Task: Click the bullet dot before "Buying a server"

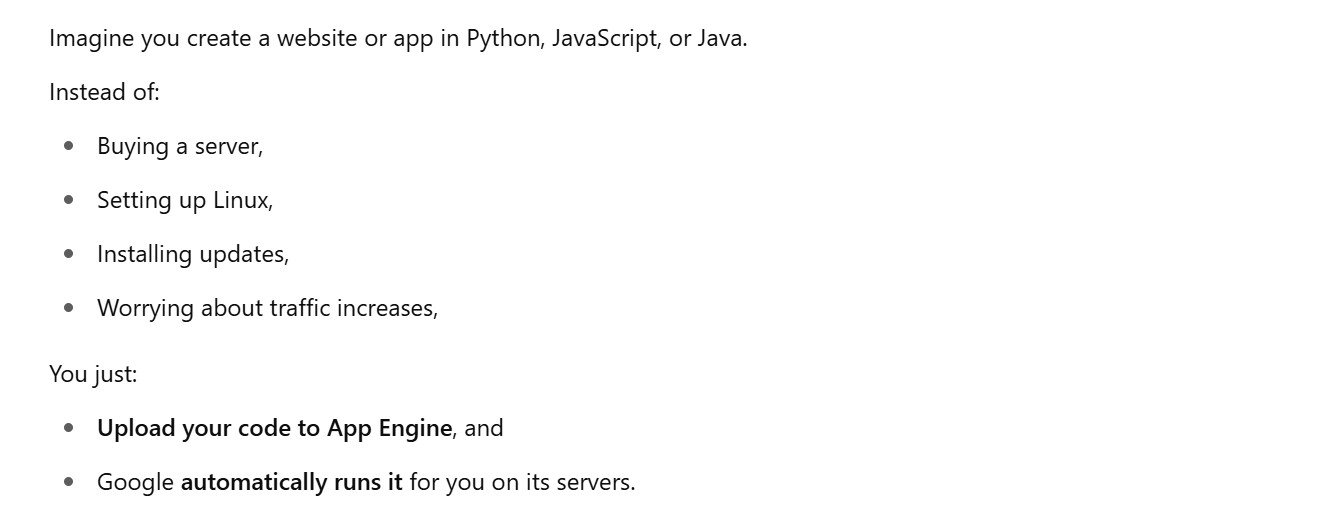Action: click(68, 146)
